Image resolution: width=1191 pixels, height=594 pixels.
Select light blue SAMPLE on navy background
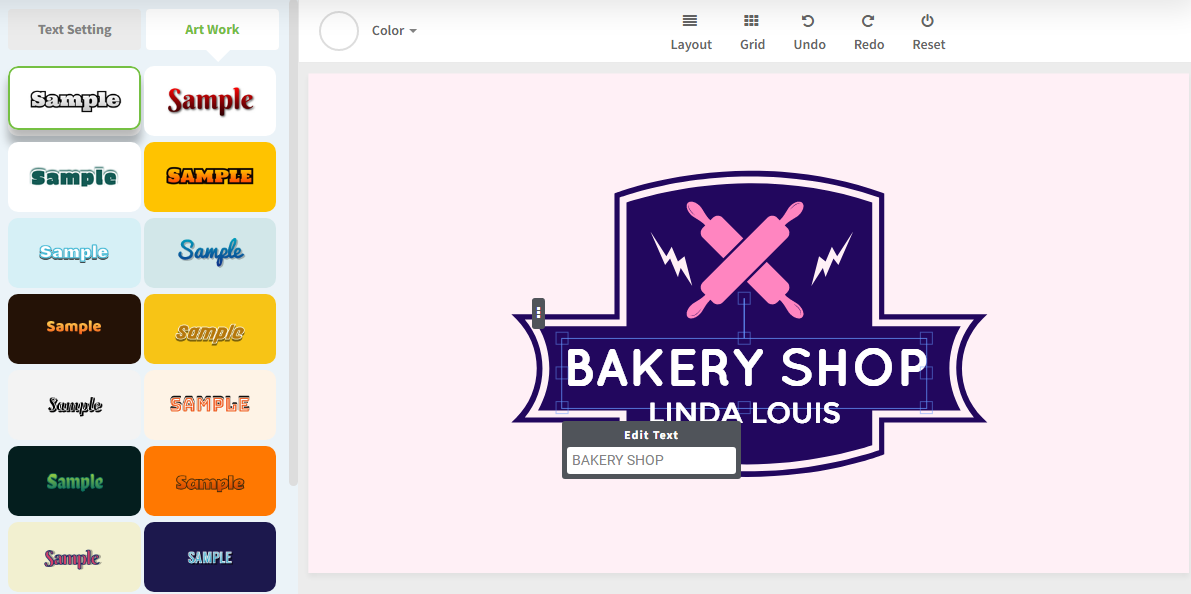210,557
